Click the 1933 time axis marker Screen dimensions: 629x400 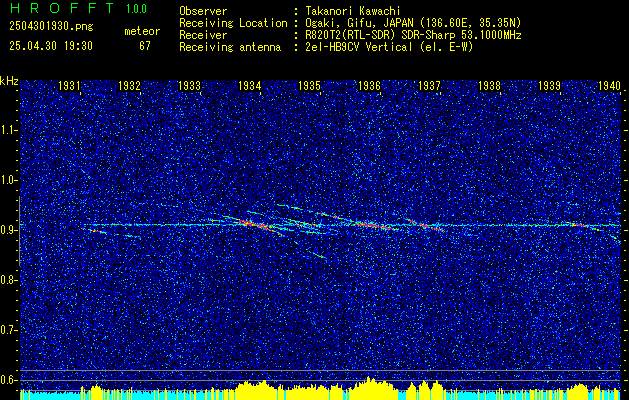(189, 85)
